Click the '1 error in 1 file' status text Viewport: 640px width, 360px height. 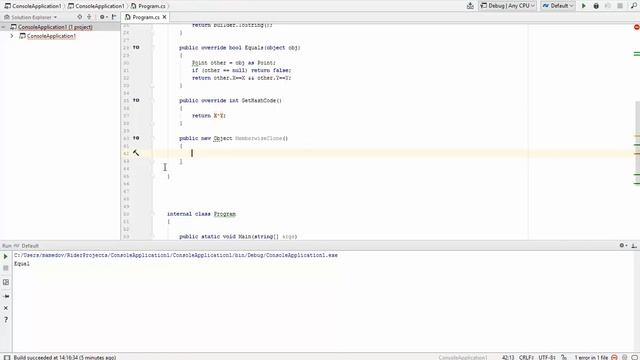point(591,358)
